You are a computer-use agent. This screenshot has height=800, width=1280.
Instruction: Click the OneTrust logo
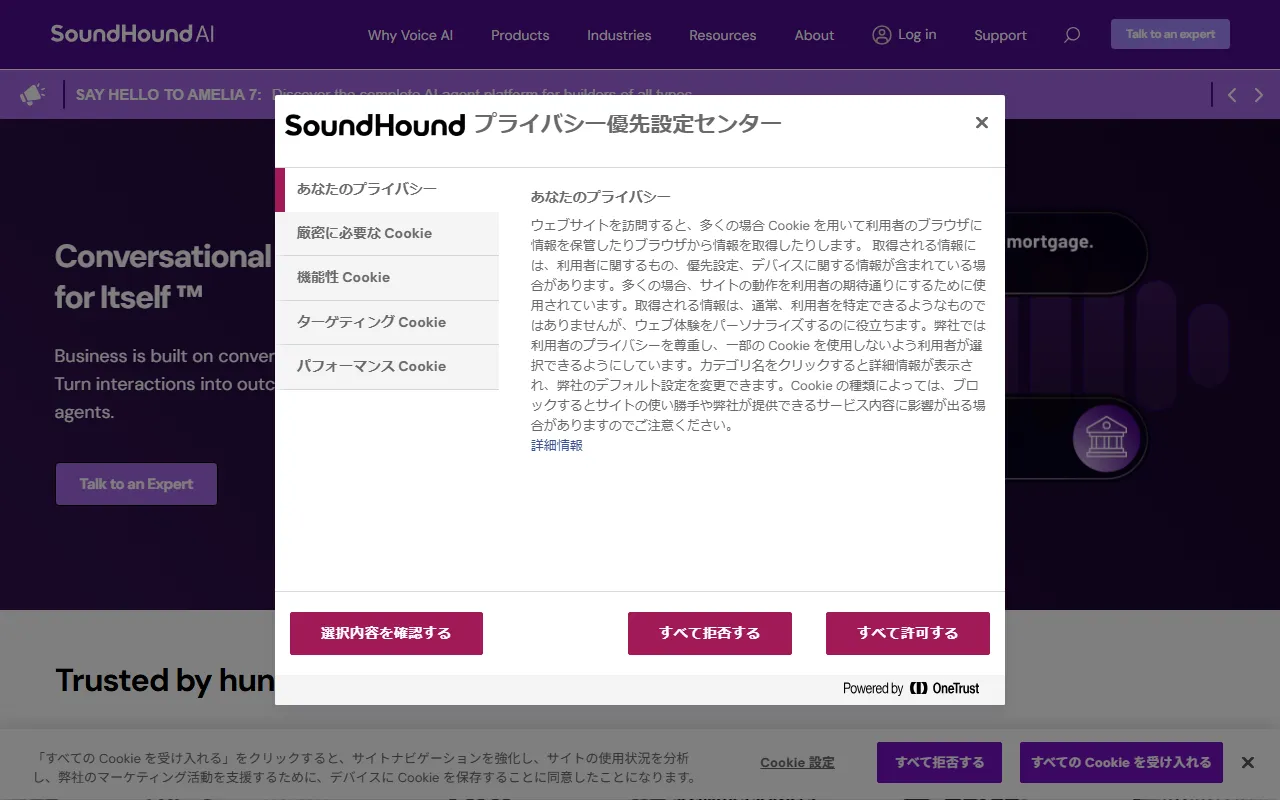point(943,688)
